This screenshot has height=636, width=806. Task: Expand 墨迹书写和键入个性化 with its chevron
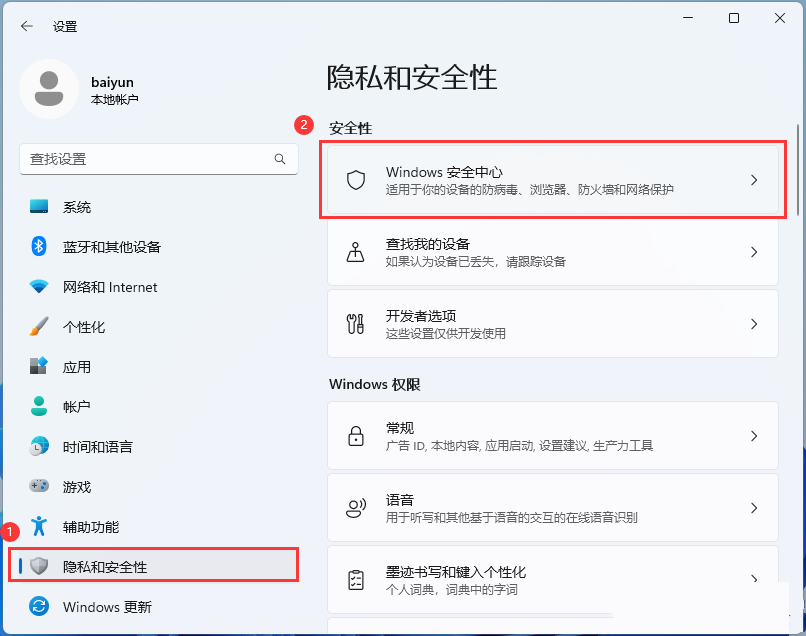(754, 578)
